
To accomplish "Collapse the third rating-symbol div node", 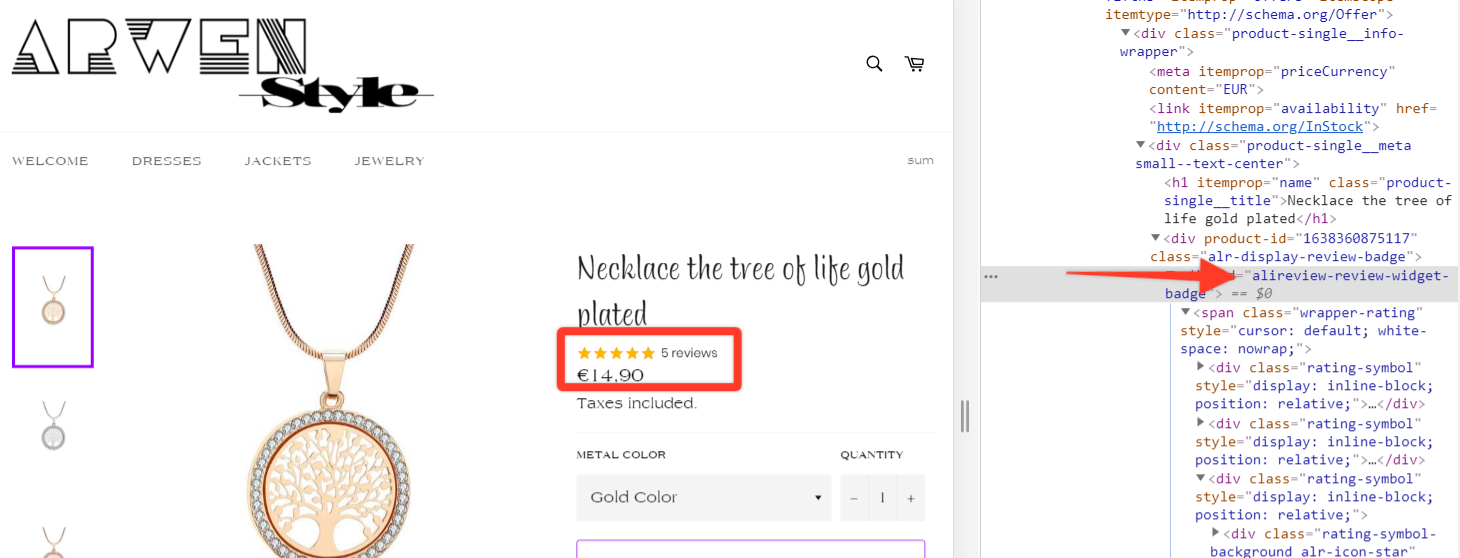I will point(1201,479).
